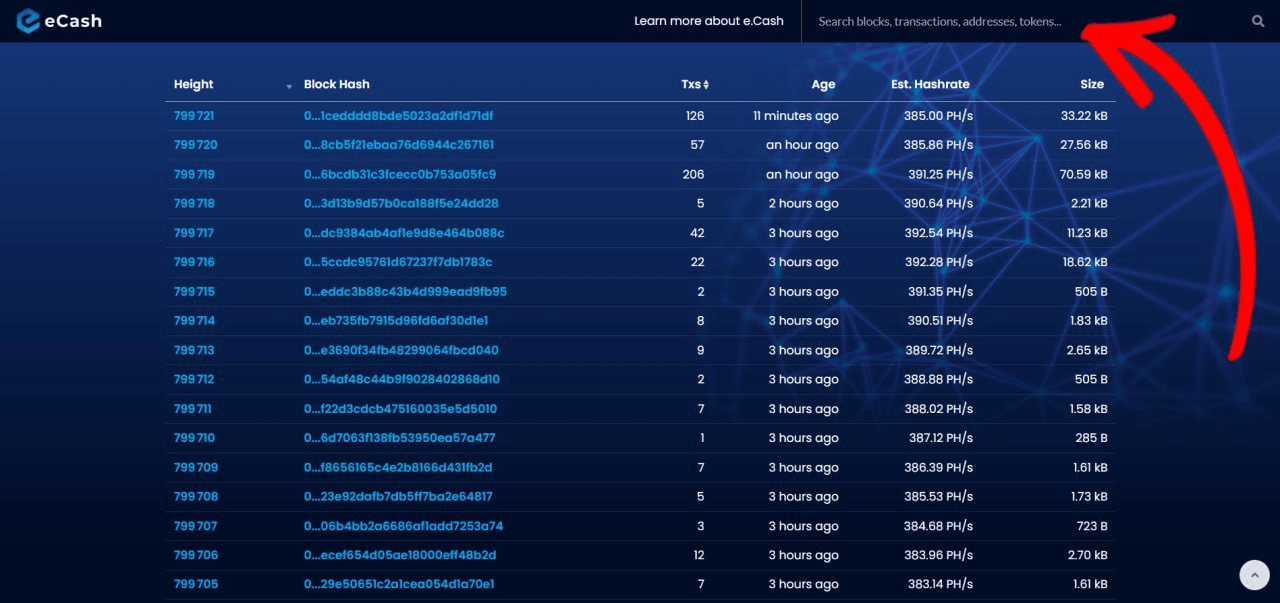Select block 799710 height link
1280x603 pixels.
coord(194,438)
